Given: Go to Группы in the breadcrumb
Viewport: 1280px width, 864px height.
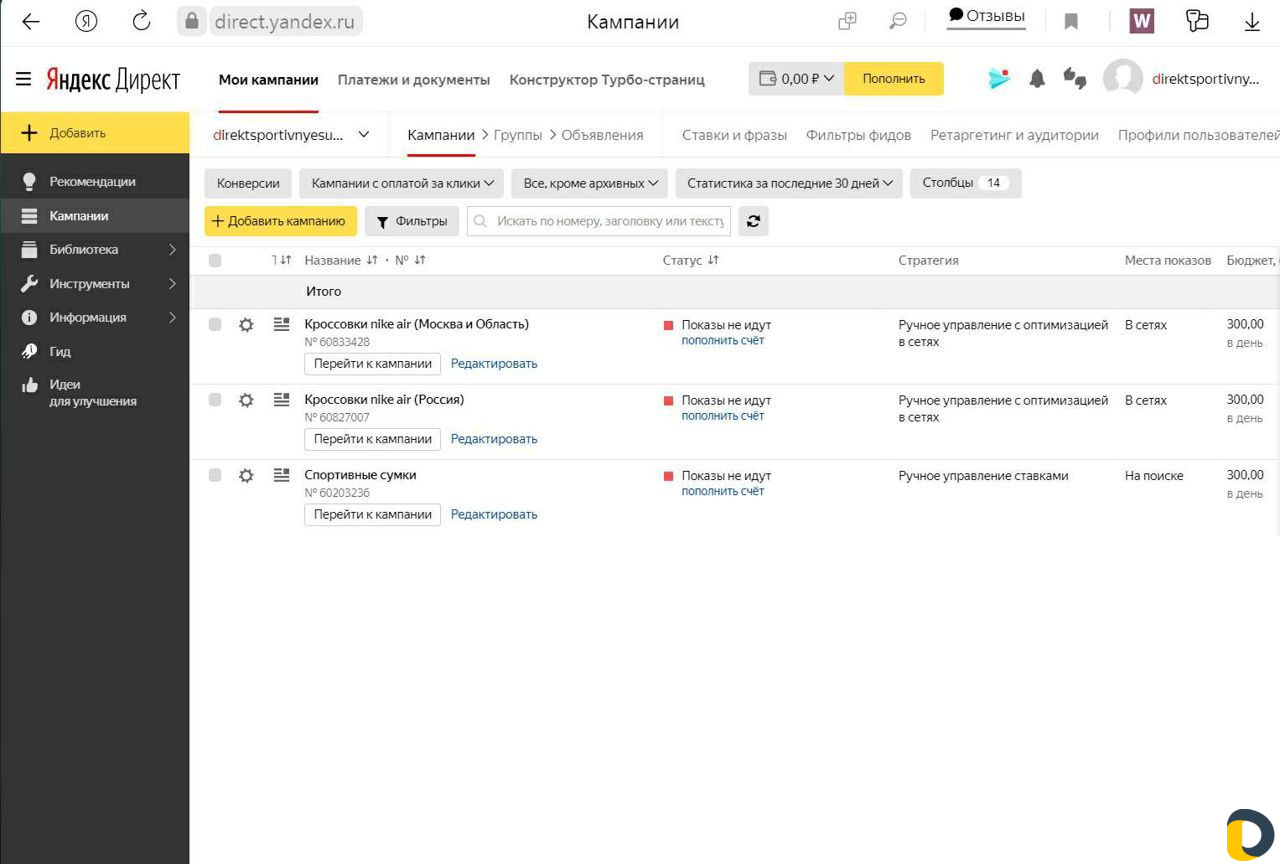Looking at the screenshot, I should pos(518,135).
